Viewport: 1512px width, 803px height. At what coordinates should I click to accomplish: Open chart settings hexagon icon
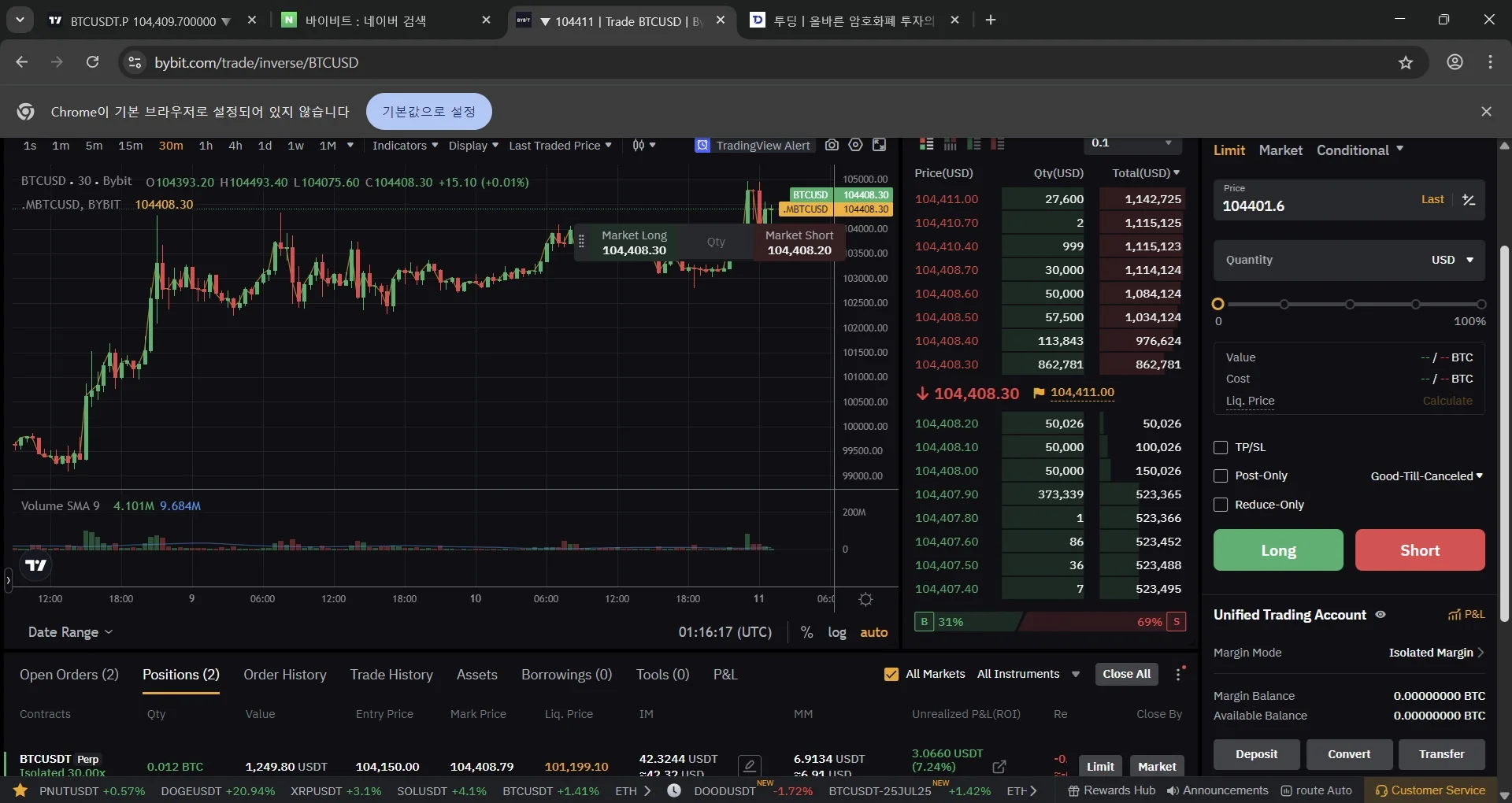click(x=856, y=145)
